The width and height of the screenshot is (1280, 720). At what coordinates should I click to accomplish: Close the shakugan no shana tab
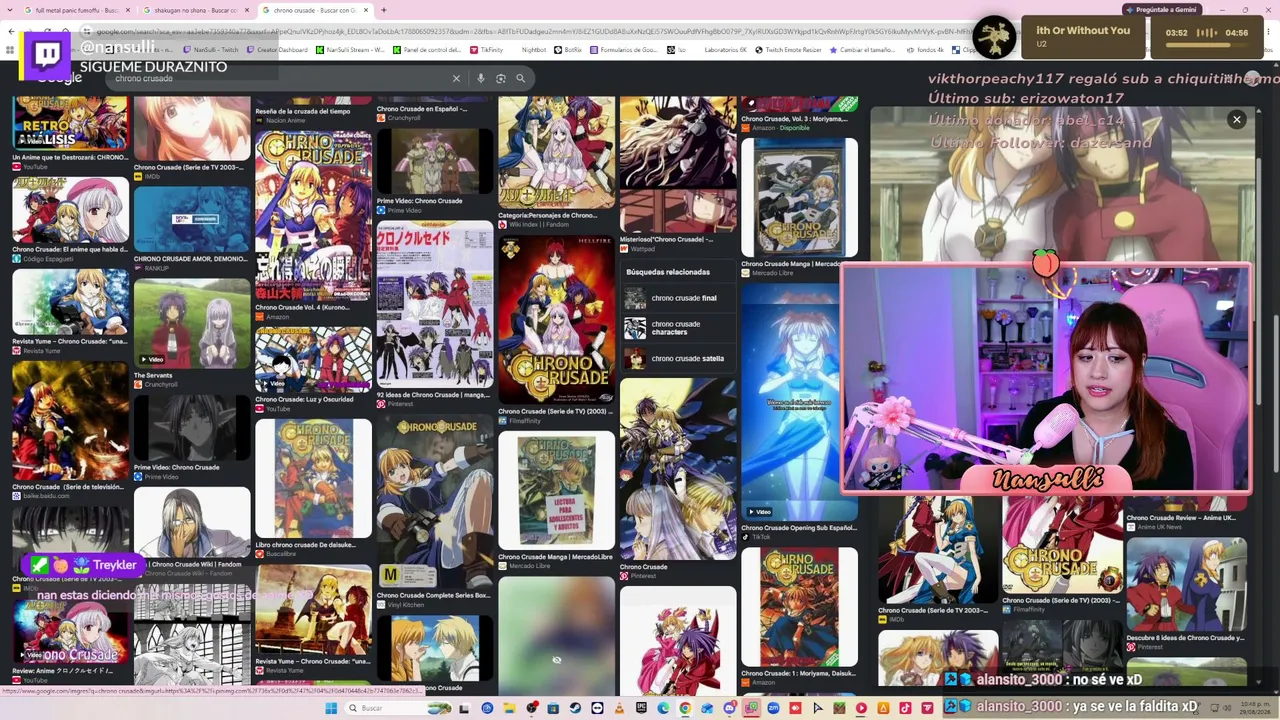coord(245,10)
